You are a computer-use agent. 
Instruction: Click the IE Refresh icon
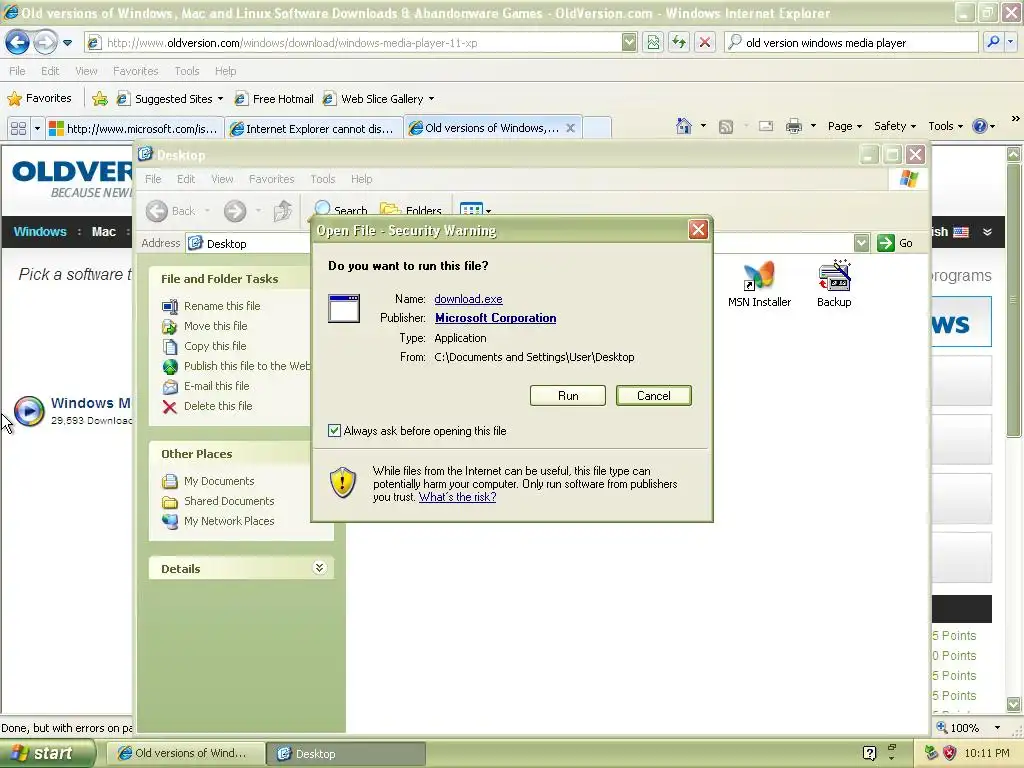point(679,43)
